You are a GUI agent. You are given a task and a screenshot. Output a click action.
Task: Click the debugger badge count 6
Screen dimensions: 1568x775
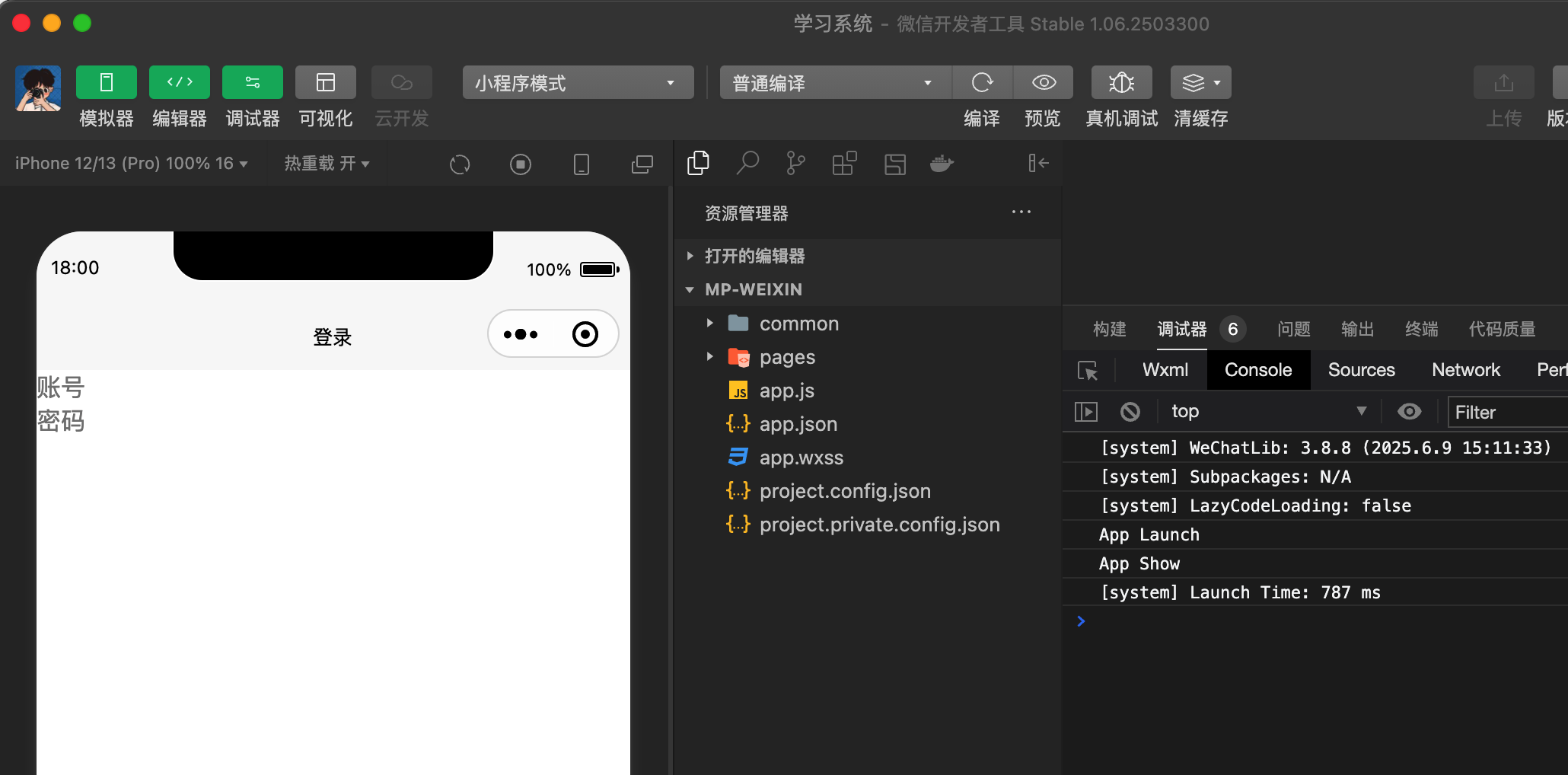click(1233, 329)
